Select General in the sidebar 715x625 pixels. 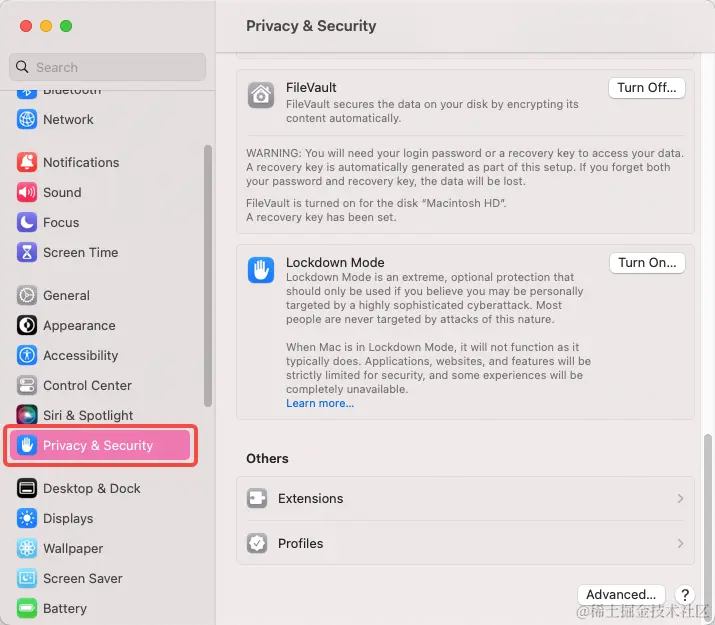66,295
